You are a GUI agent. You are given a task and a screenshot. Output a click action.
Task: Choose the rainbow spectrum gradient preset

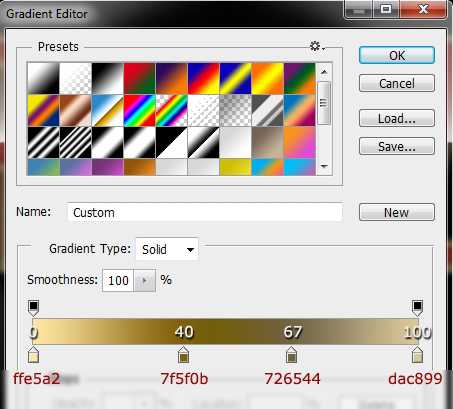pyautogui.click(x=139, y=110)
